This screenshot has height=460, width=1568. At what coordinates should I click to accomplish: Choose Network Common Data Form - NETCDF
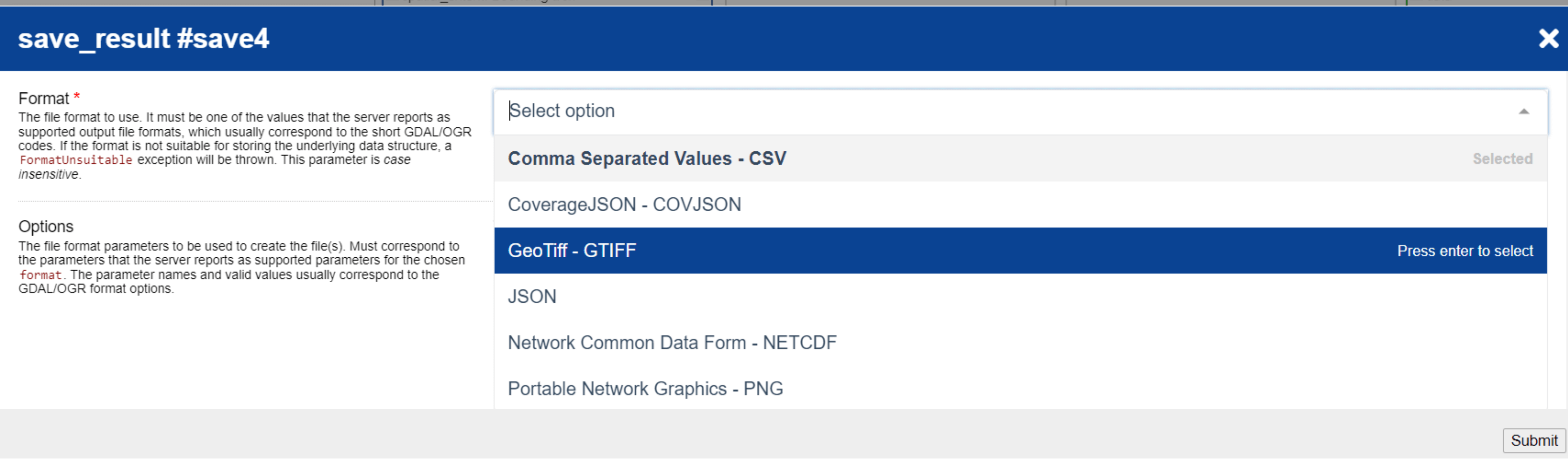coord(672,343)
